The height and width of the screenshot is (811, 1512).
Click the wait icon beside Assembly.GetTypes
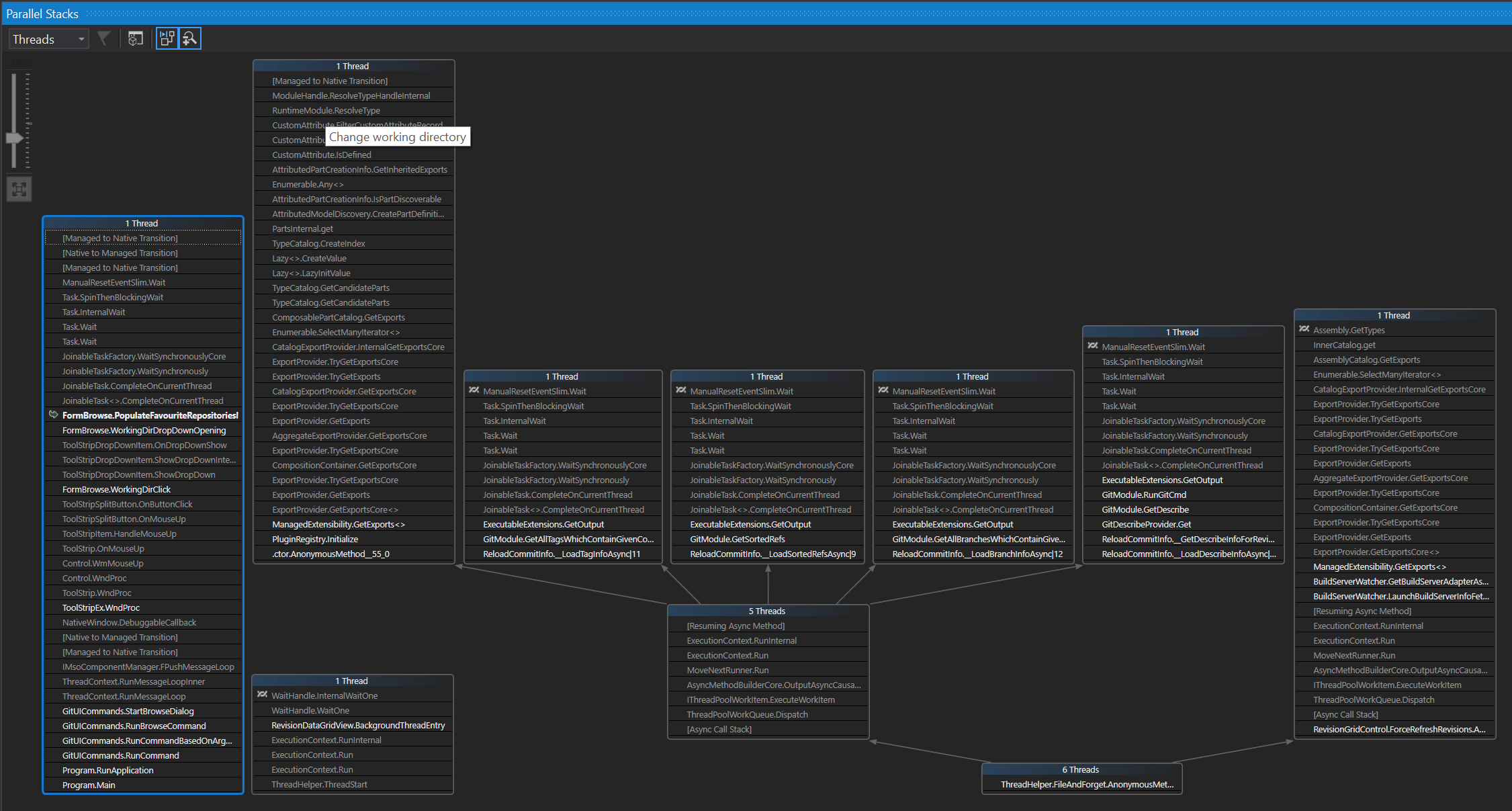click(x=1304, y=329)
